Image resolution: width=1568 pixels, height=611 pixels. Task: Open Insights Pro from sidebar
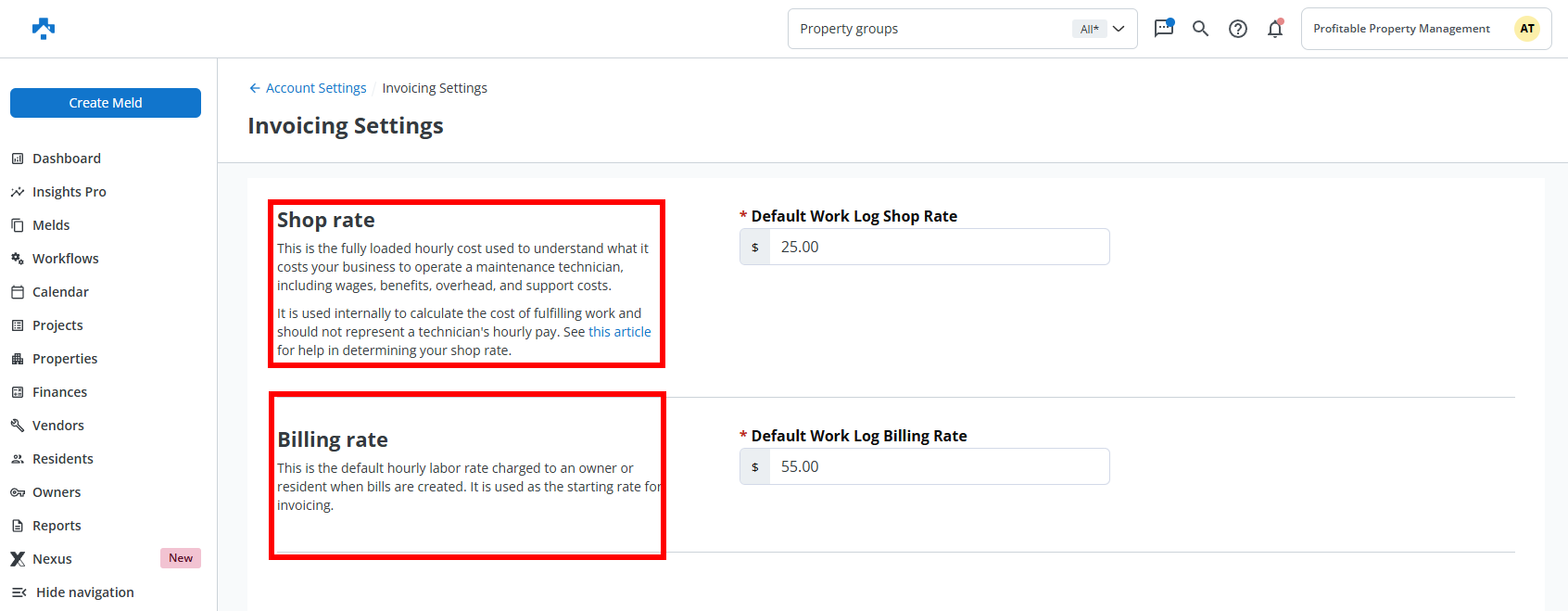point(69,192)
